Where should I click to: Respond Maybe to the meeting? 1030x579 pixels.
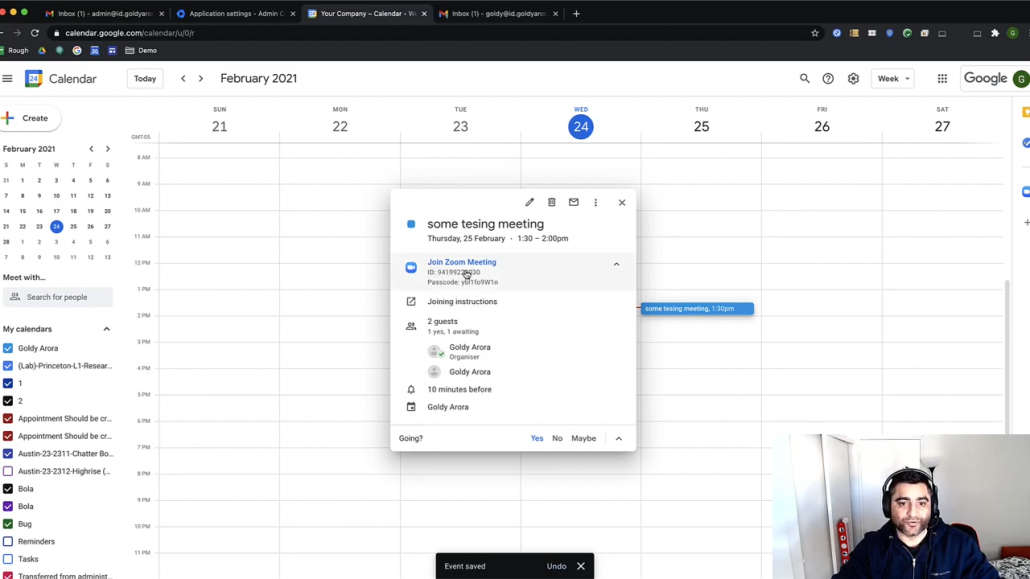pyautogui.click(x=583, y=438)
